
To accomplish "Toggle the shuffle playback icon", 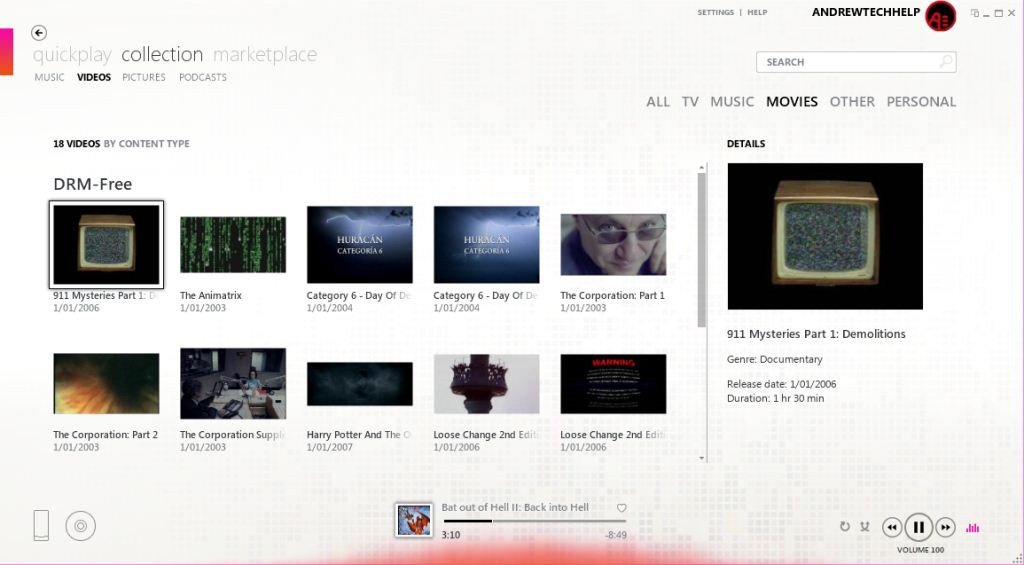I will point(865,526).
